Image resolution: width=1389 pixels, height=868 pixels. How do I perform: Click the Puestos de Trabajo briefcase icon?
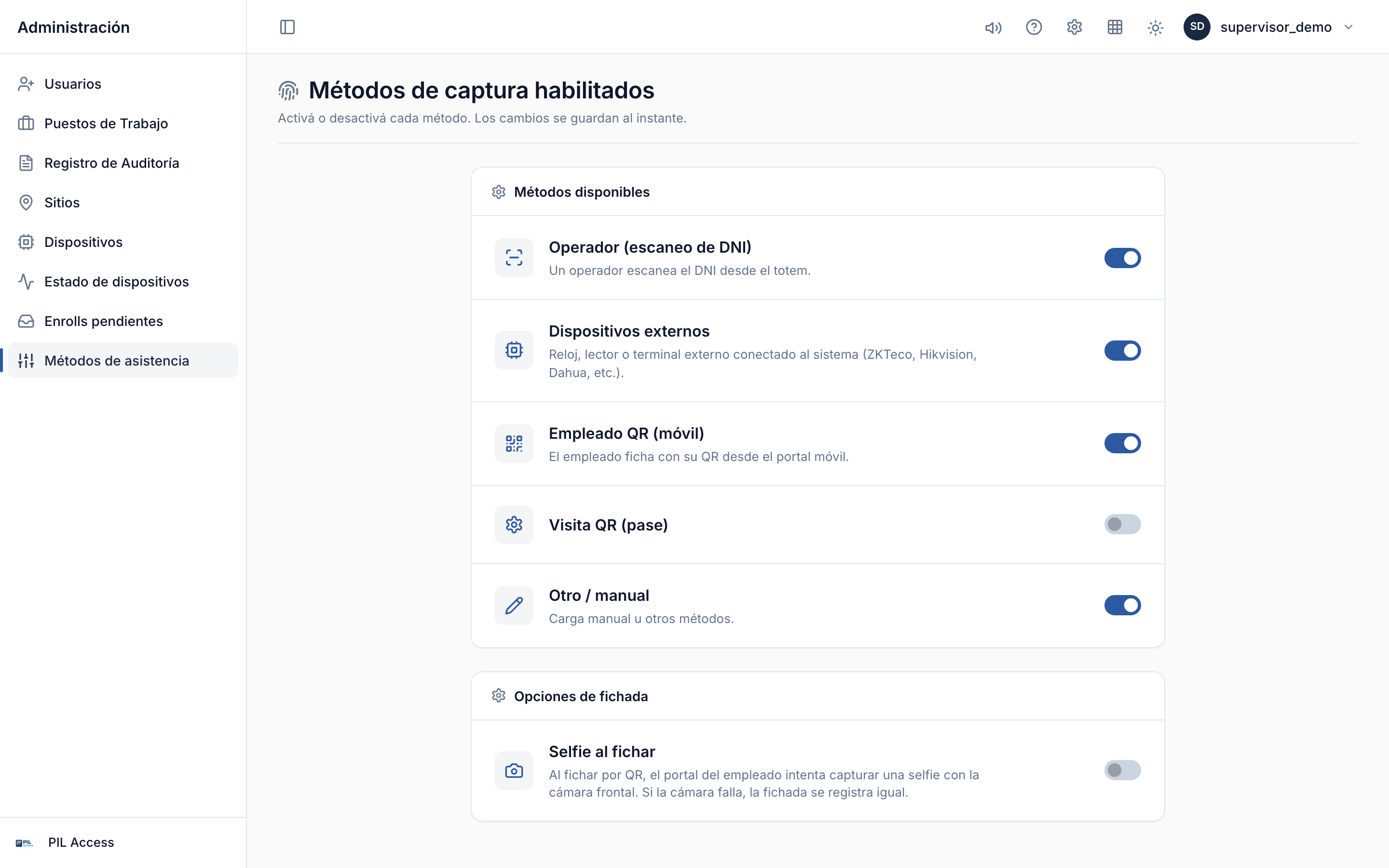[x=26, y=123]
